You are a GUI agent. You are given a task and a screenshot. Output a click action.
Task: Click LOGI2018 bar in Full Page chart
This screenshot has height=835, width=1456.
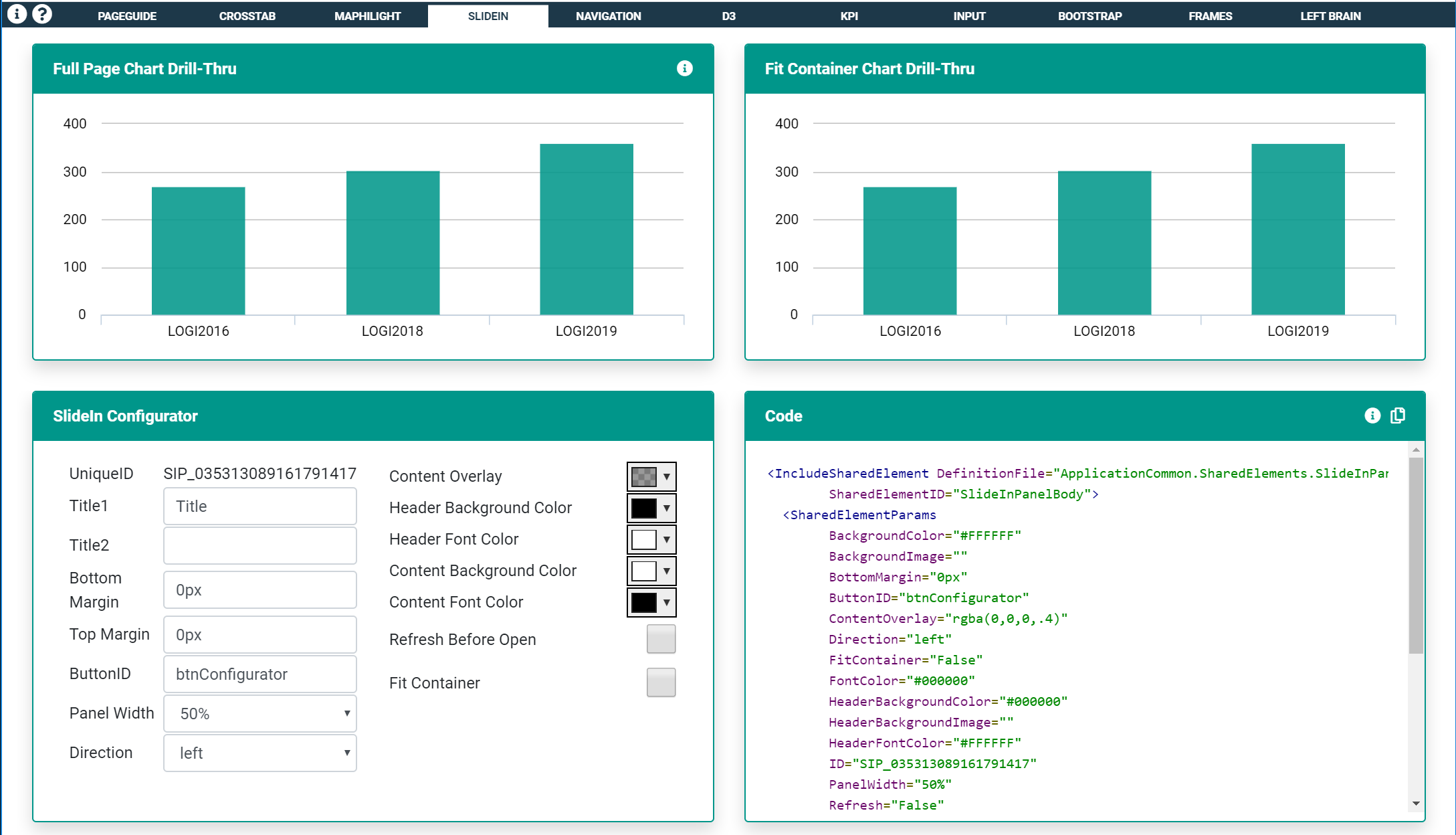[x=393, y=243]
